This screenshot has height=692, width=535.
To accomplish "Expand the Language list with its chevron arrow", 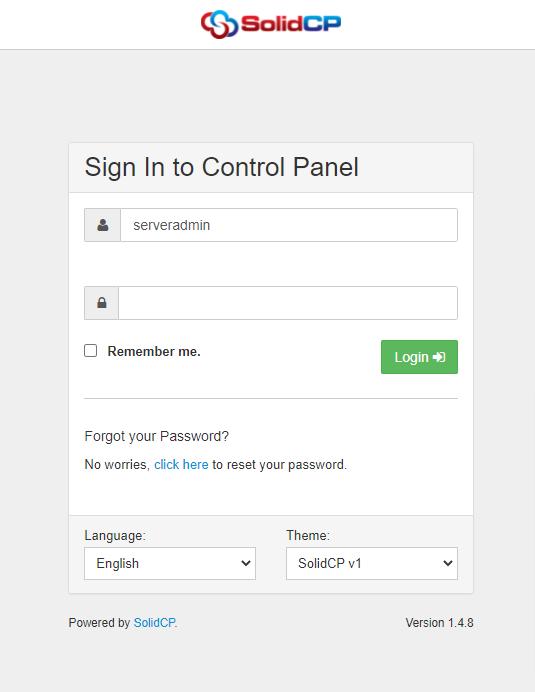I will [x=245, y=564].
